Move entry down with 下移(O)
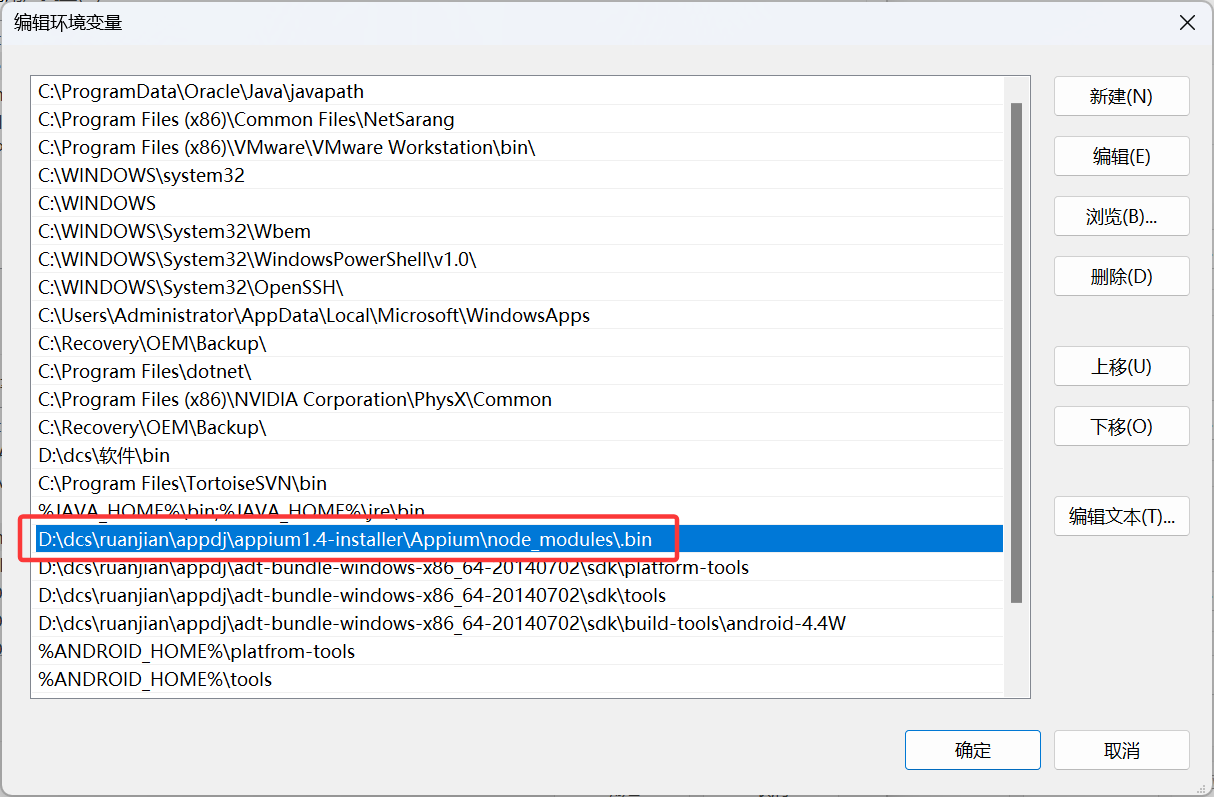 coord(1121,426)
